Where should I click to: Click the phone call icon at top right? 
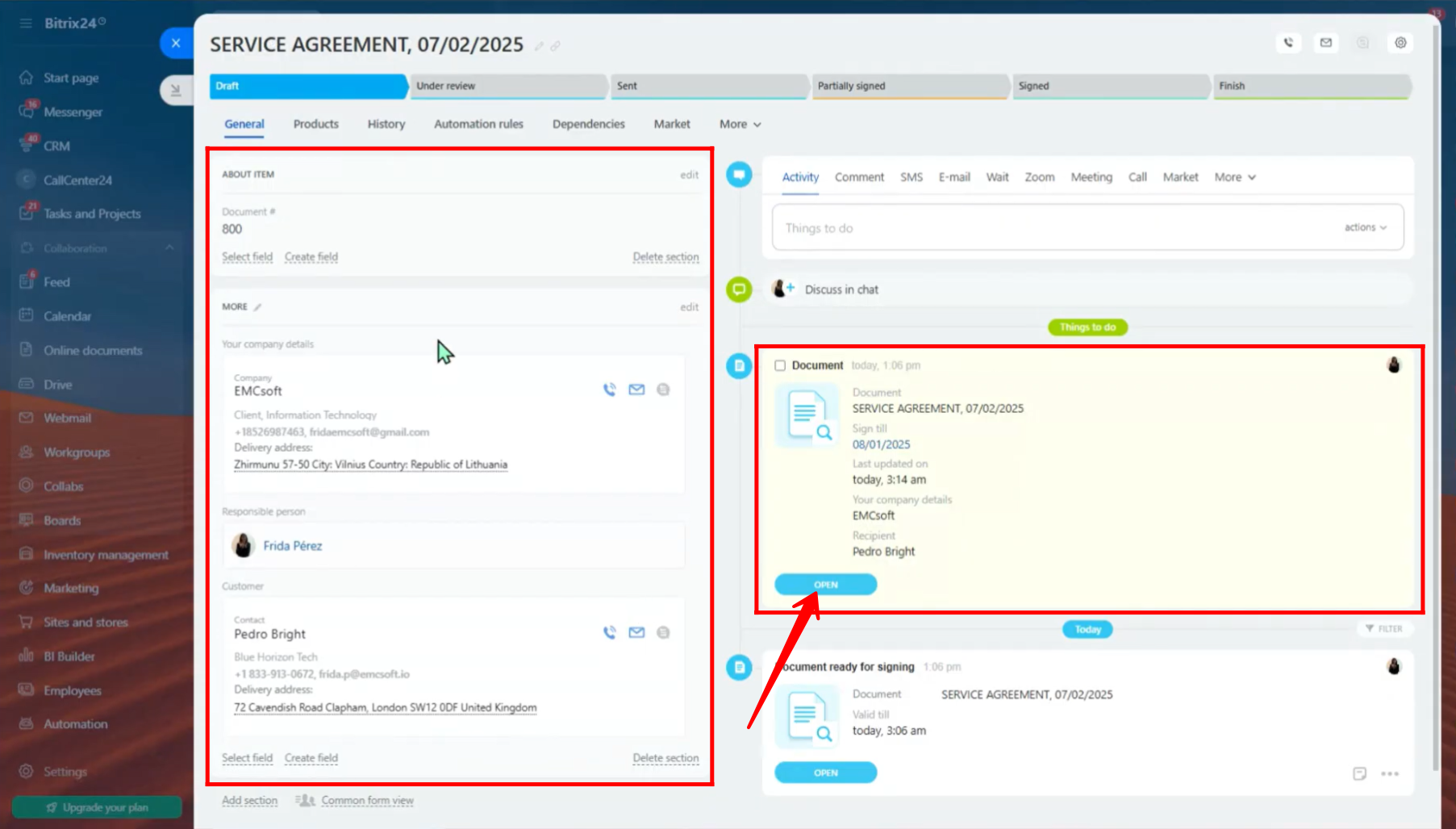tap(1288, 43)
